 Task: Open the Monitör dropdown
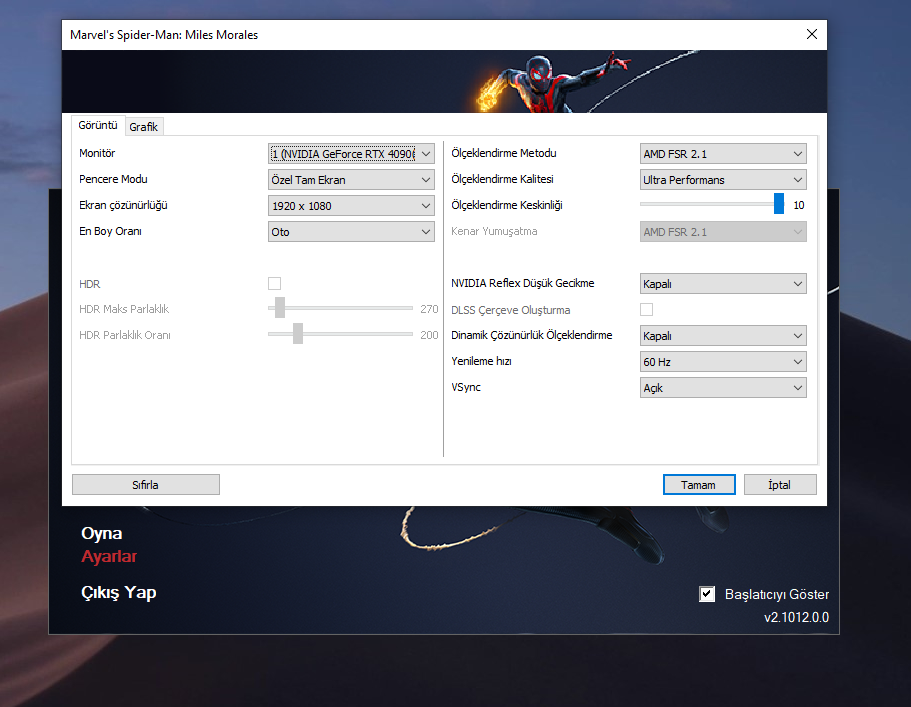coord(351,154)
